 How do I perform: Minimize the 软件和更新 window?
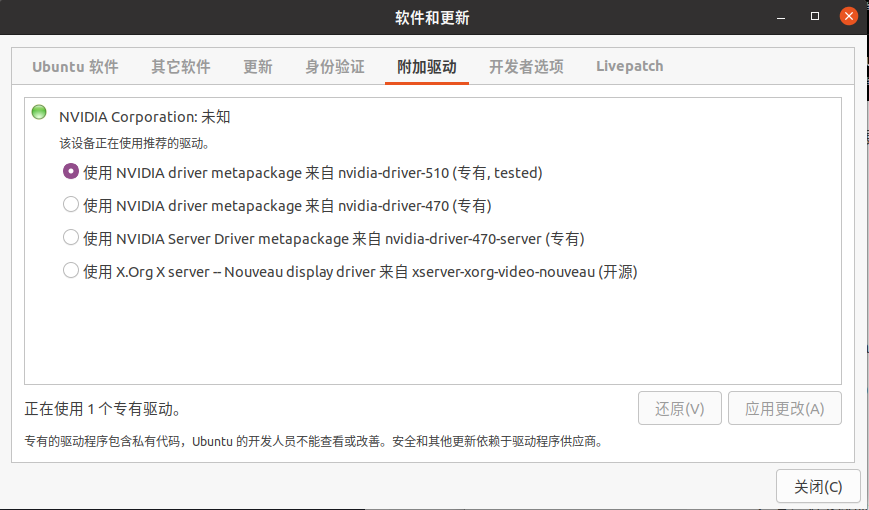tap(781, 17)
